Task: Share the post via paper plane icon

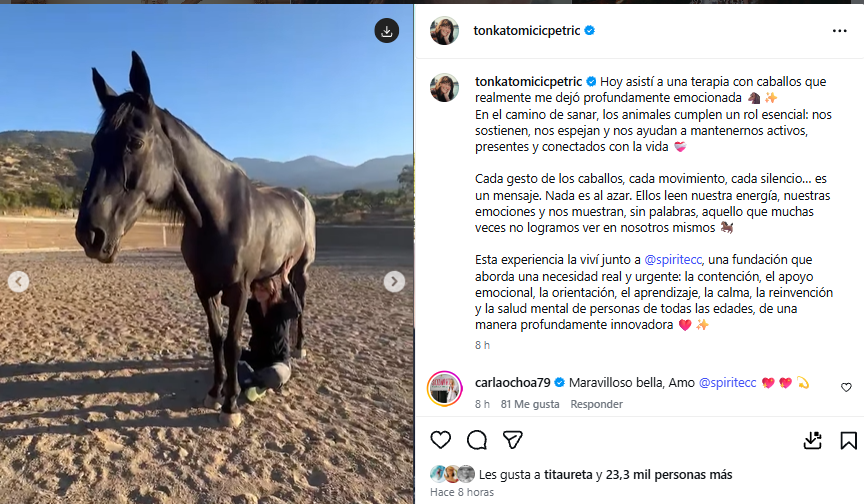Action: 512,440
